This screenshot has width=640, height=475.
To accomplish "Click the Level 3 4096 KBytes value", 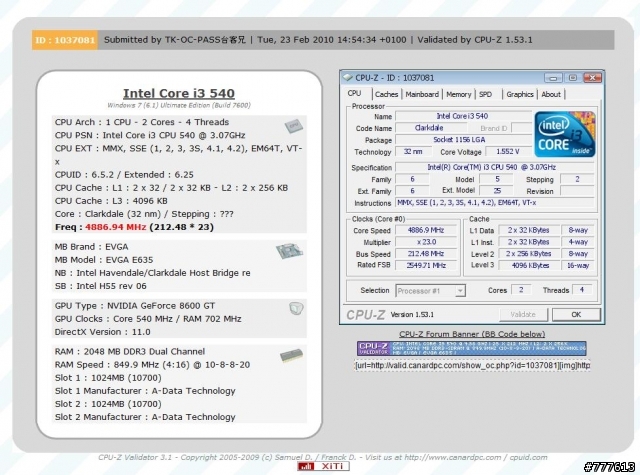I will (x=530, y=265).
